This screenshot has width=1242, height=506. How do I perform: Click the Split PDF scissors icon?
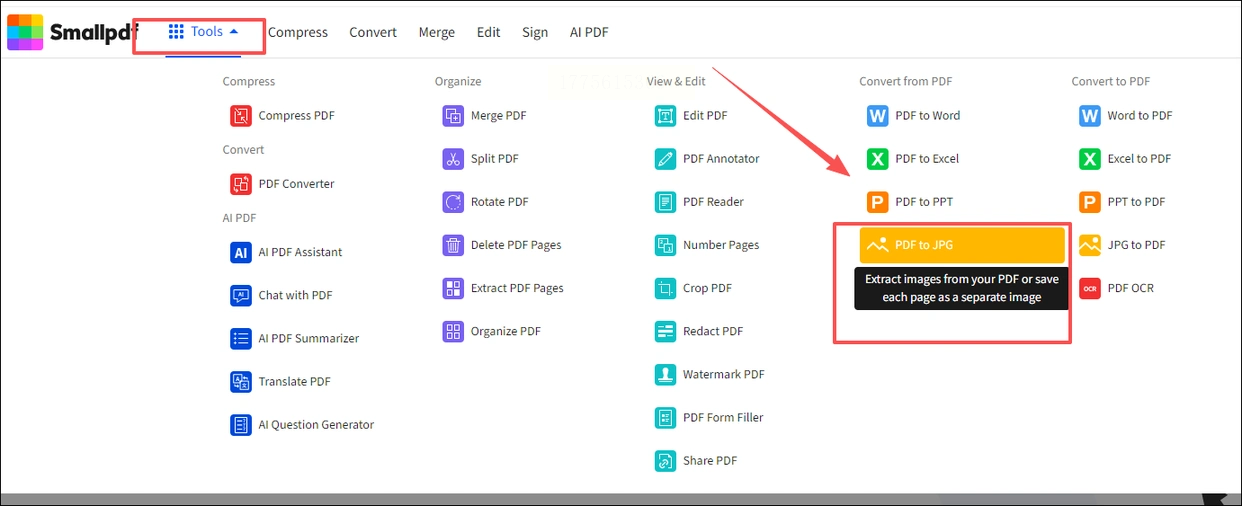coord(453,159)
